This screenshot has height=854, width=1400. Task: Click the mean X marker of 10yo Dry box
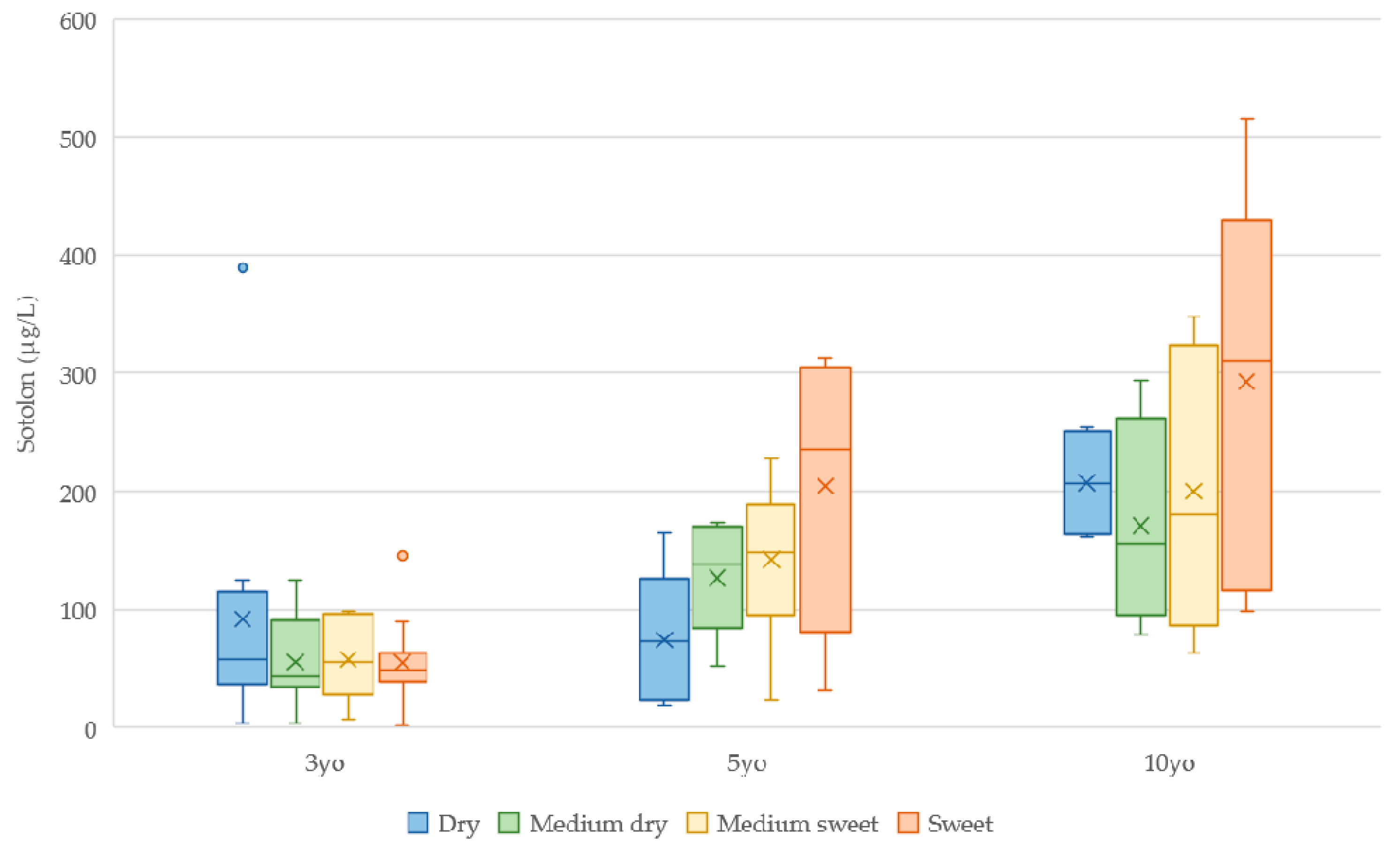pyautogui.click(x=1087, y=484)
